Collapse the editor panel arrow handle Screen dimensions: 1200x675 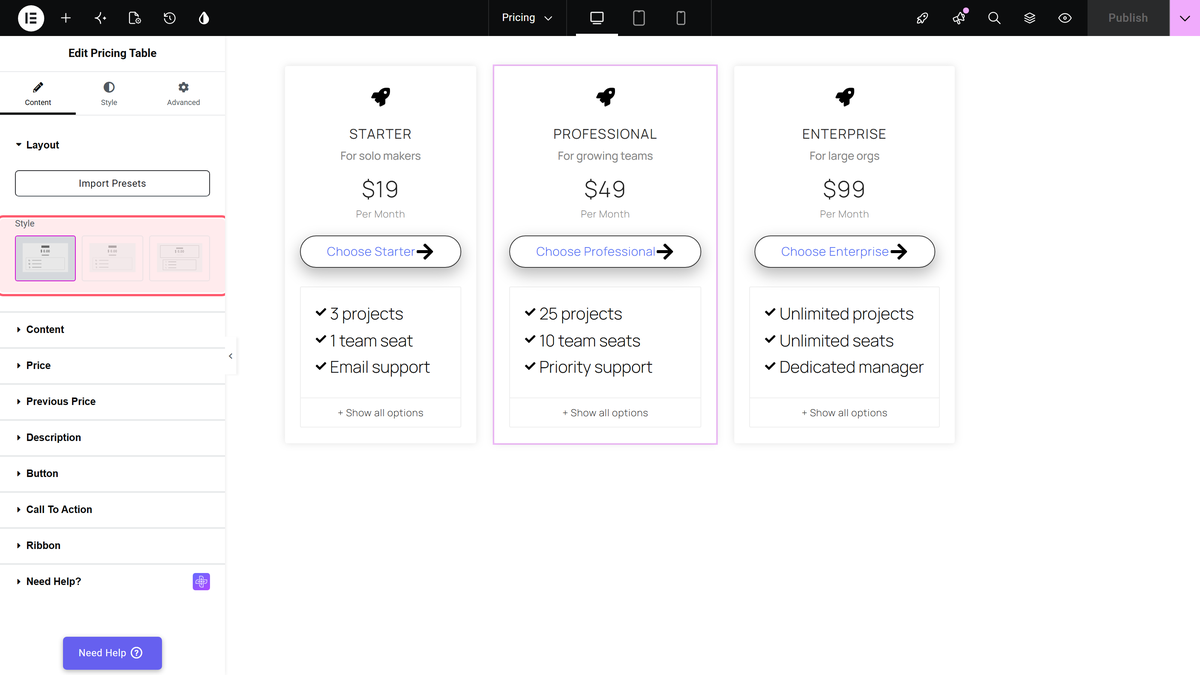tap(231, 356)
